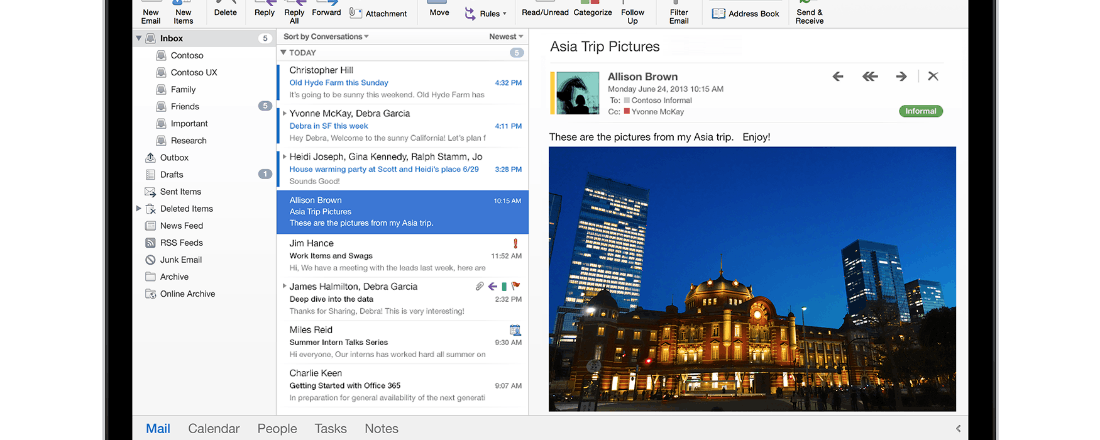Open the Junk Email folder

point(180,260)
